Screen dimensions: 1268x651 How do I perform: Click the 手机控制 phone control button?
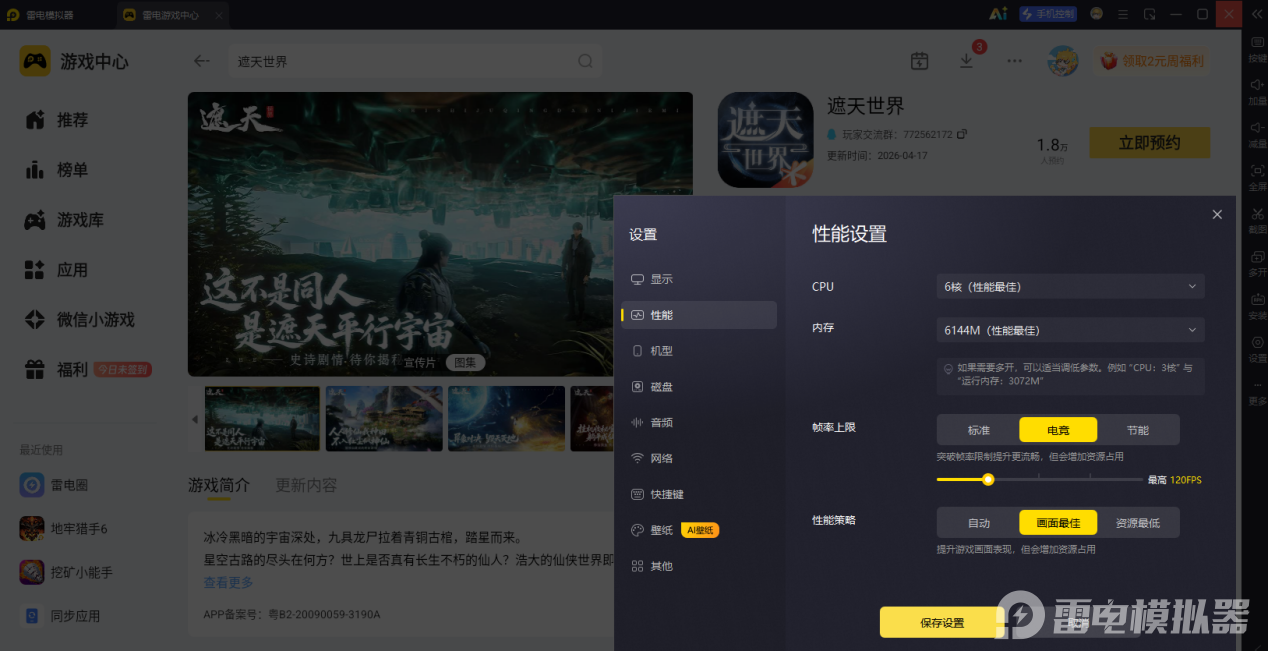pos(1047,14)
